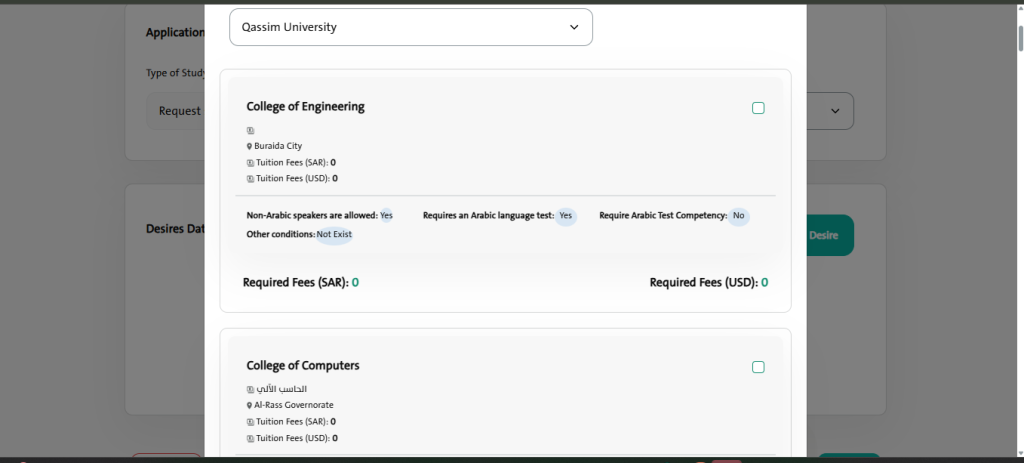
Task: Click the Requires an Arabic language test label
Action: pyautogui.click(x=488, y=216)
